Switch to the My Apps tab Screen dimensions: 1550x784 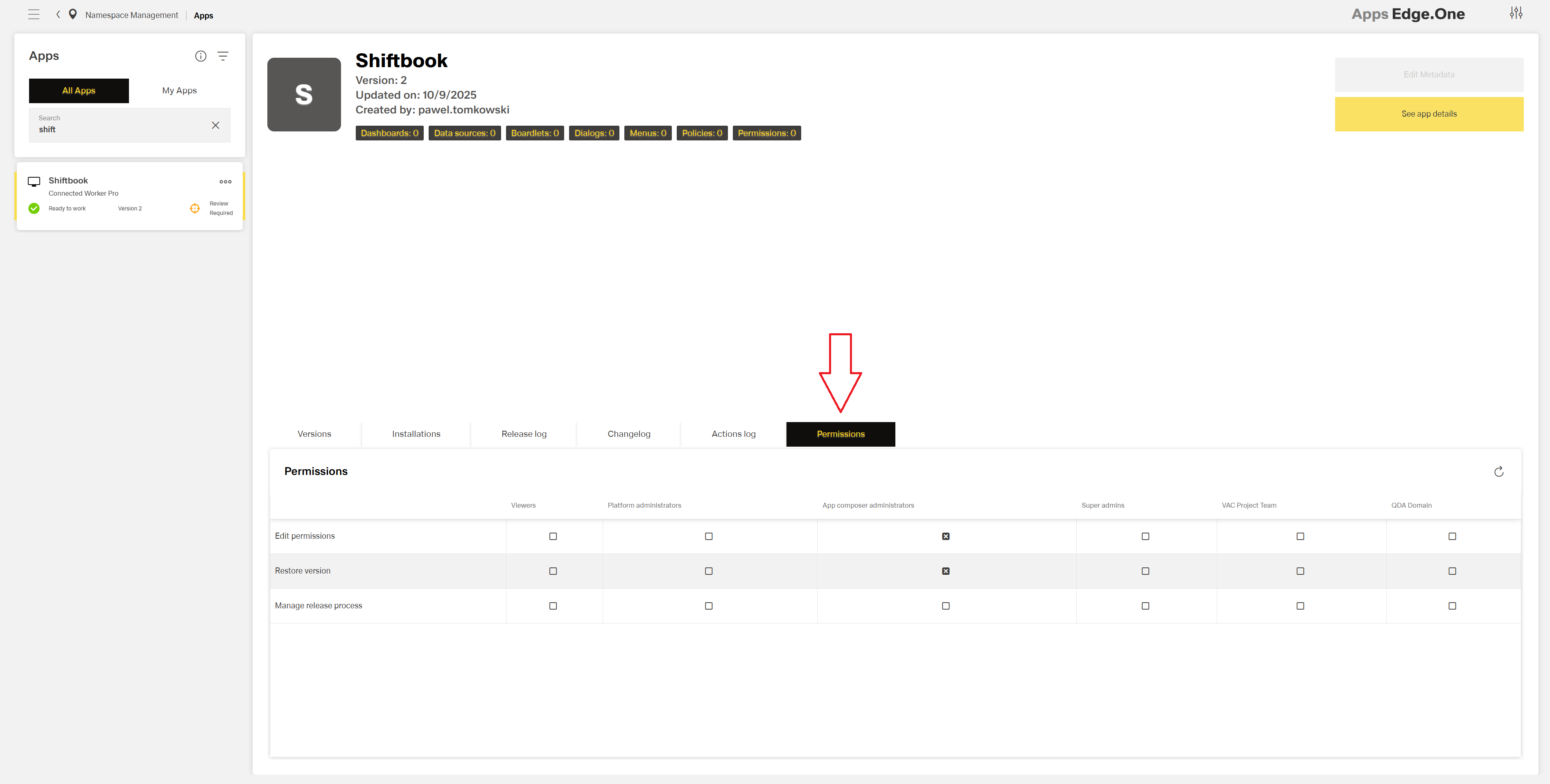(179, 90)
